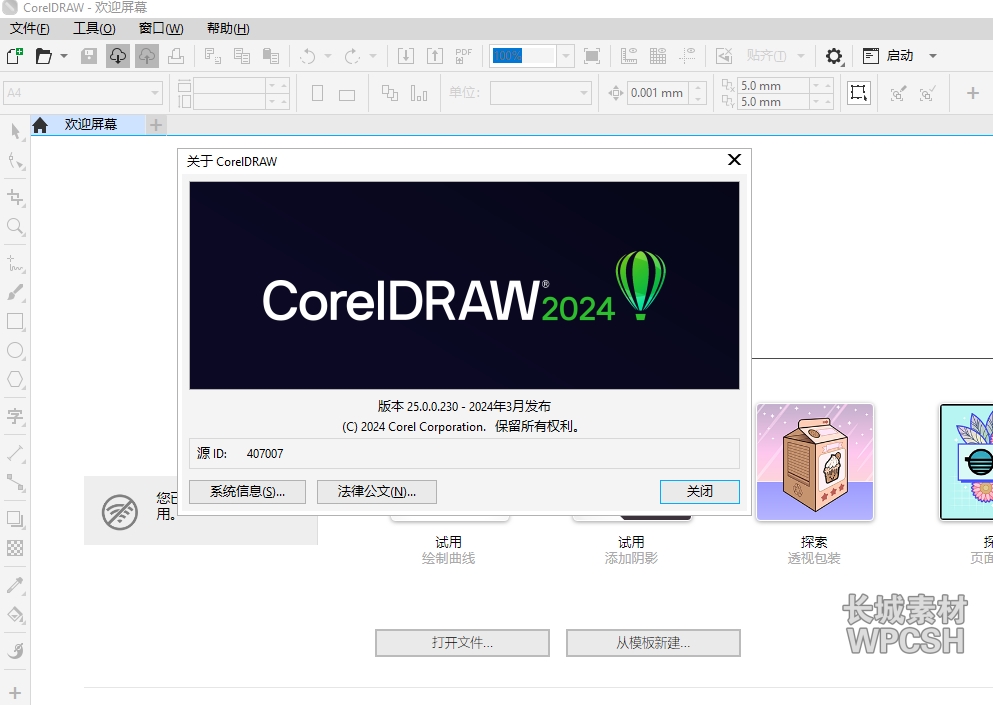The image size is (993, 705).
Task: Open the 文件(F) menu
Action: (29, 29)
